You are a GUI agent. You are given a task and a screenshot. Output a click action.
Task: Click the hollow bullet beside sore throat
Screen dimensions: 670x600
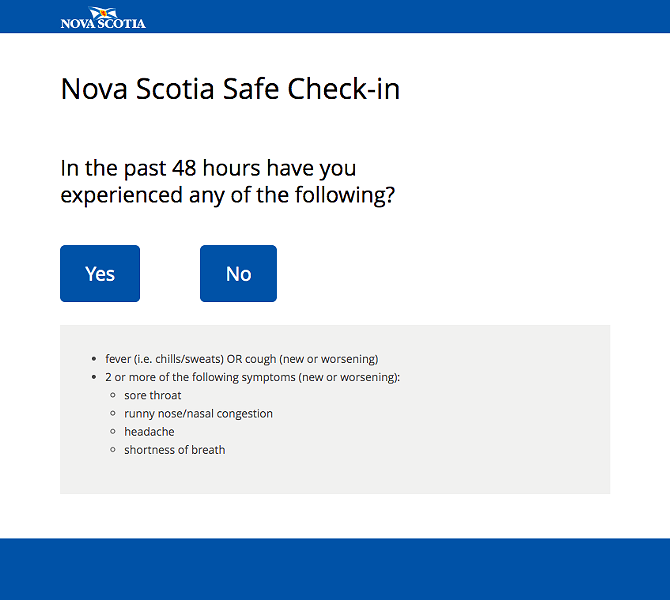point(113,395)
